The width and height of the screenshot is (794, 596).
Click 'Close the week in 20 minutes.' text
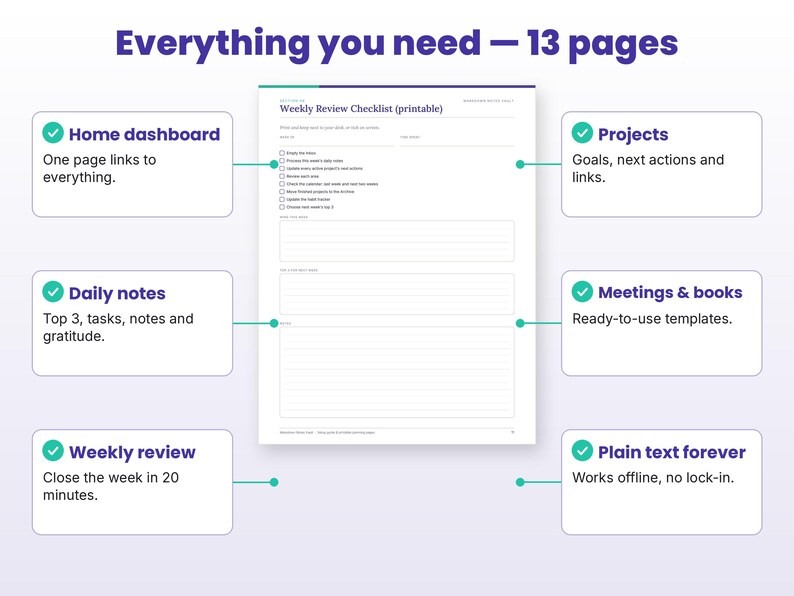click(x=111, y=486)
